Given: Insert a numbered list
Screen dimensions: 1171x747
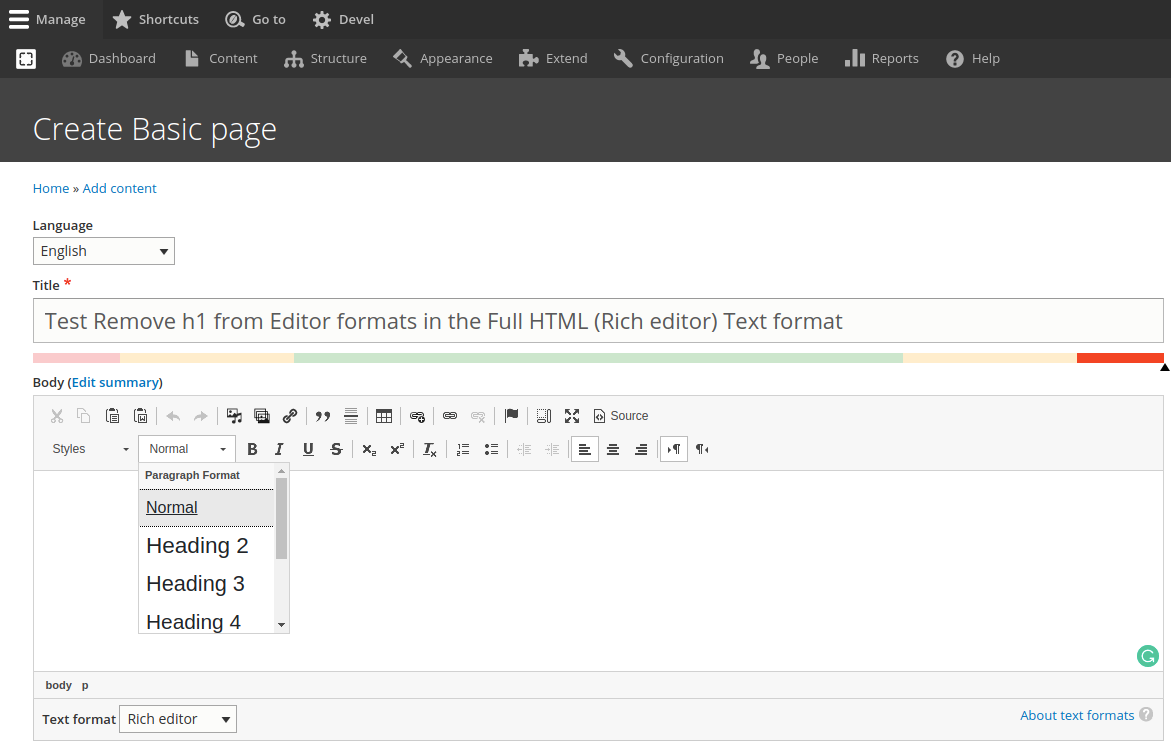Looking at the screenshot, I should (463, 449).
